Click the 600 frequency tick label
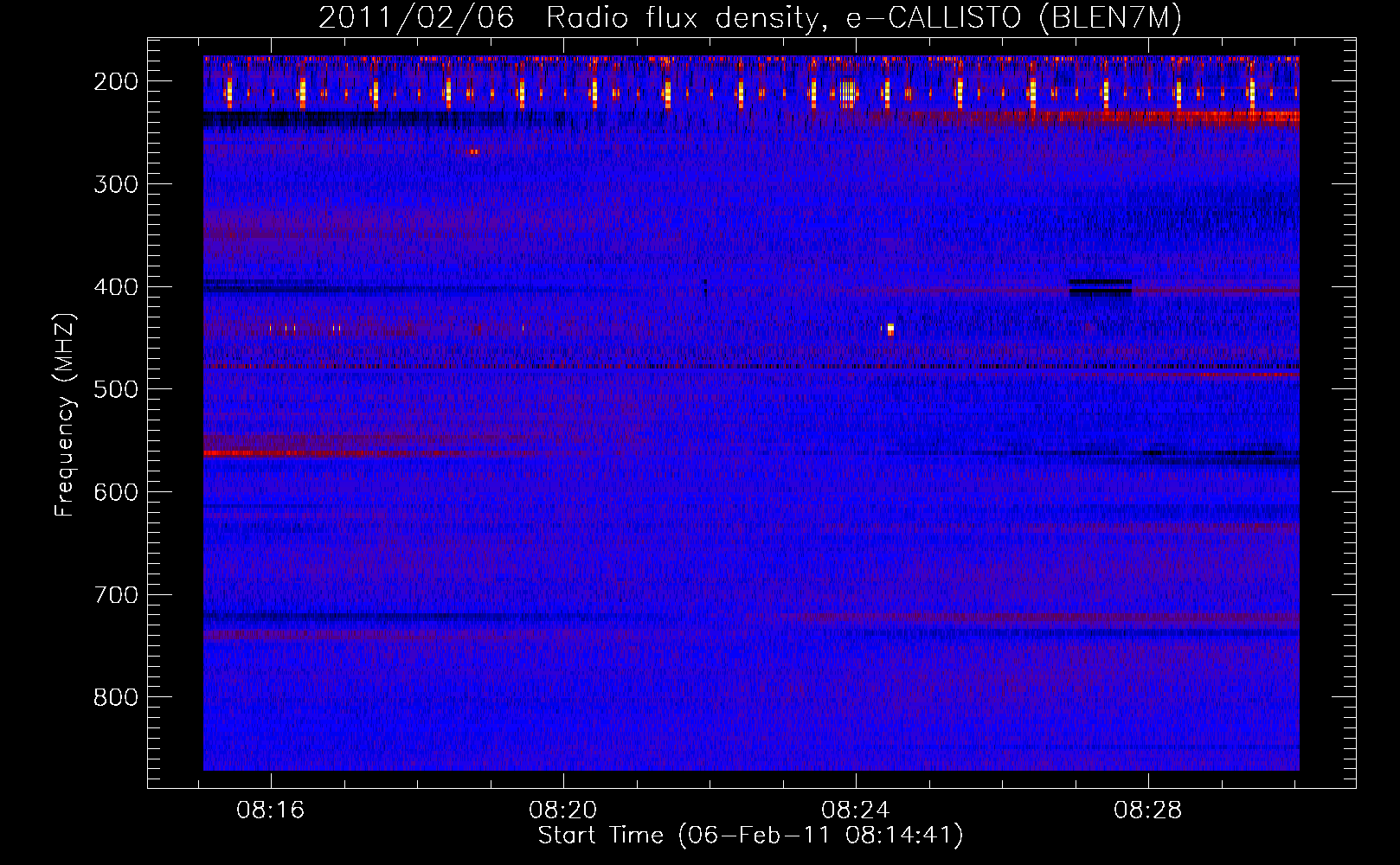The height and width of the screenshot is (865, 1400). pyautogui.click(x=115, y=492)
